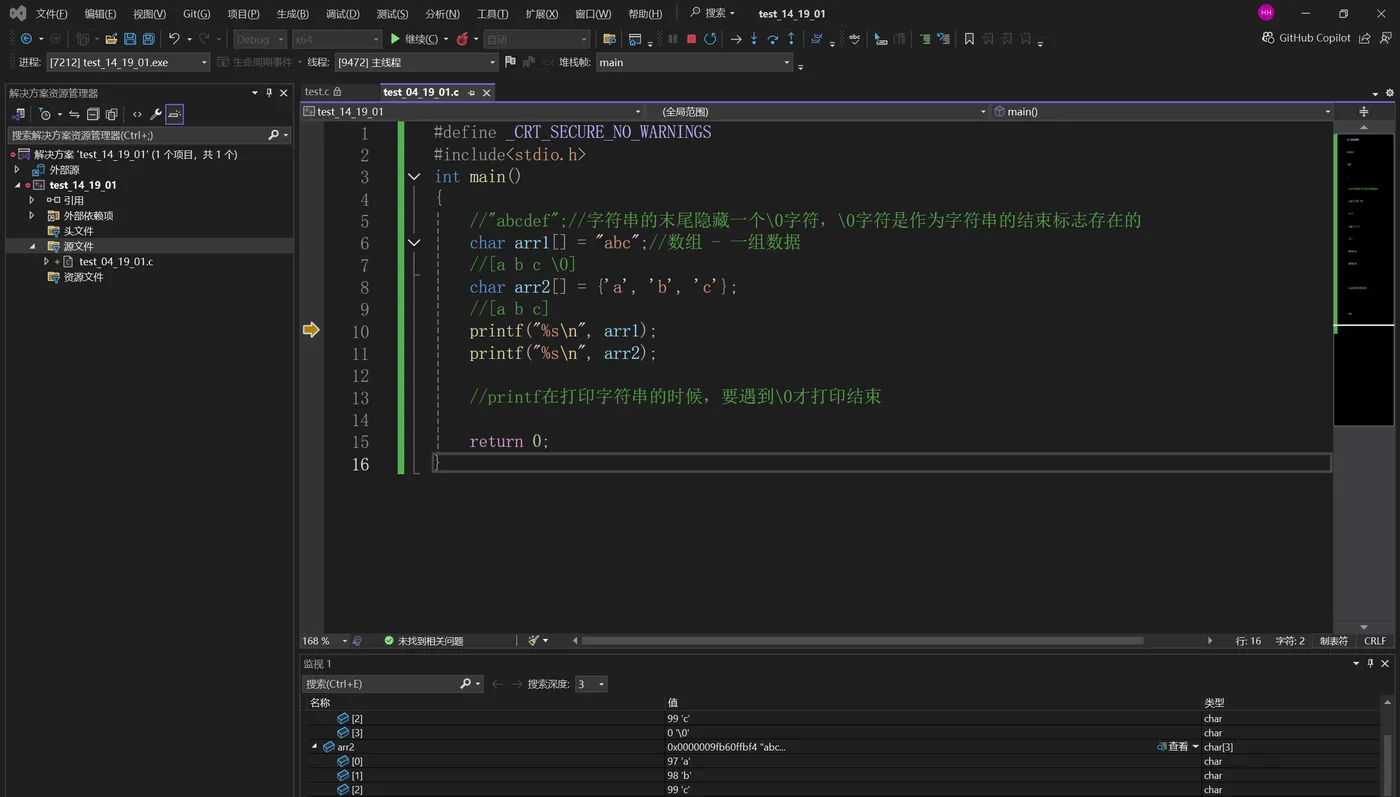This screenshot has width=1400, height=797.
Task: Click the Step Over icon
Action: click(773, 39)
